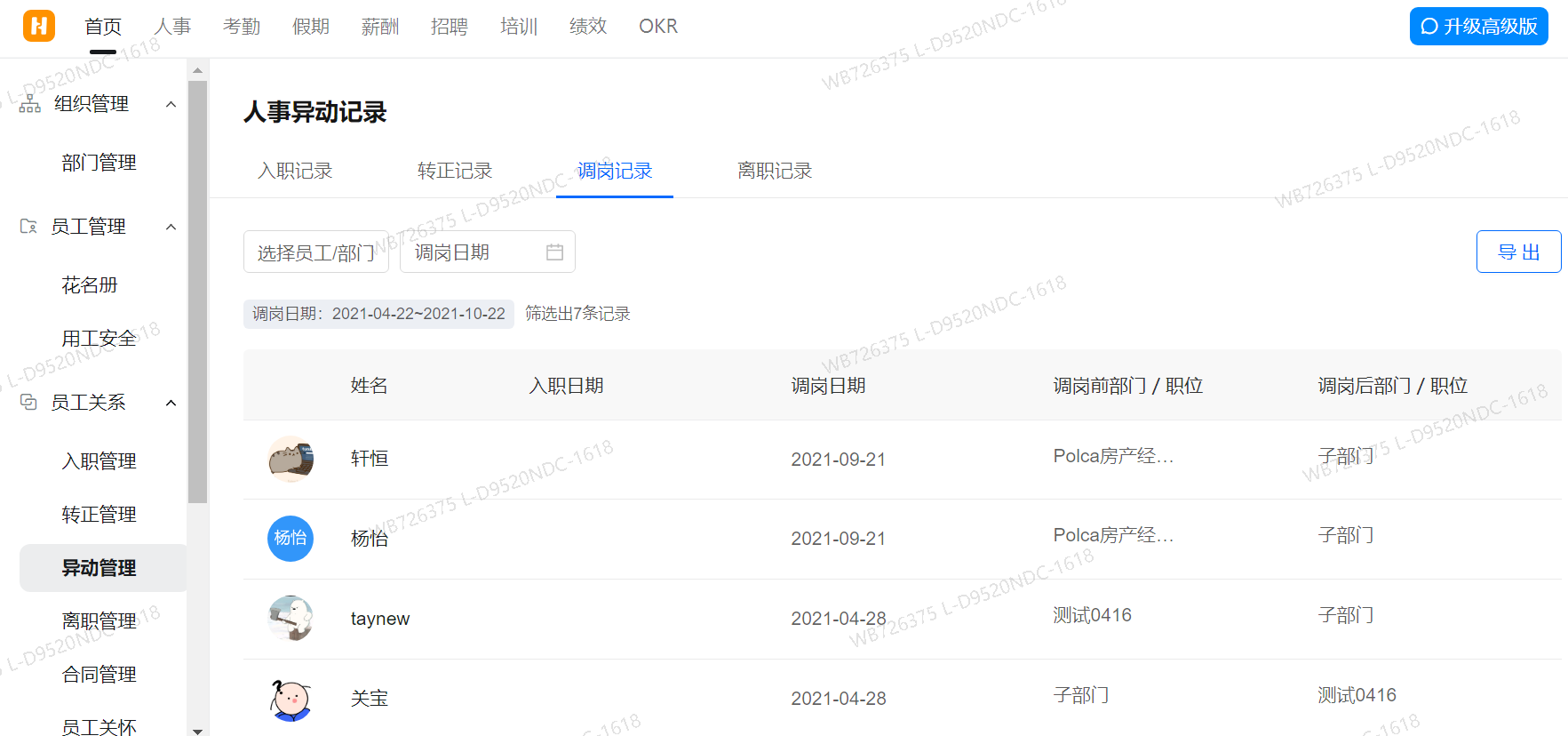This screenshot has height=736, width=1568.
Task: Switch to the 入职记录 tab
Action: coord(295,171)
